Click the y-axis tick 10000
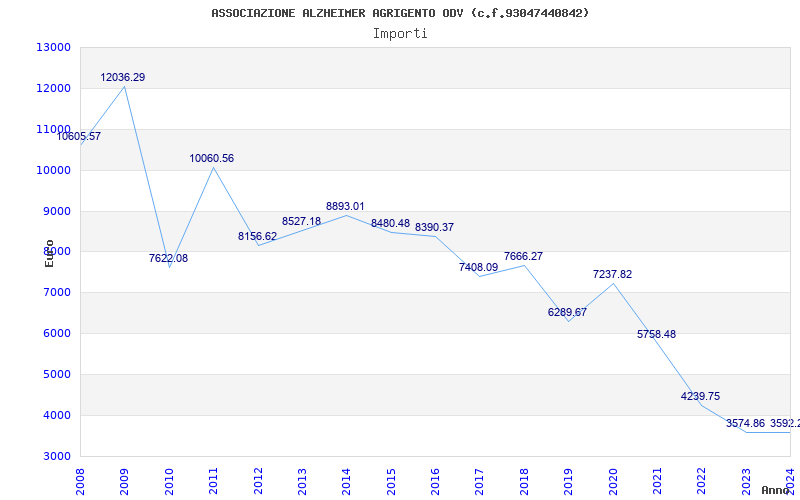Screen dimensions: 800x500 53,170
